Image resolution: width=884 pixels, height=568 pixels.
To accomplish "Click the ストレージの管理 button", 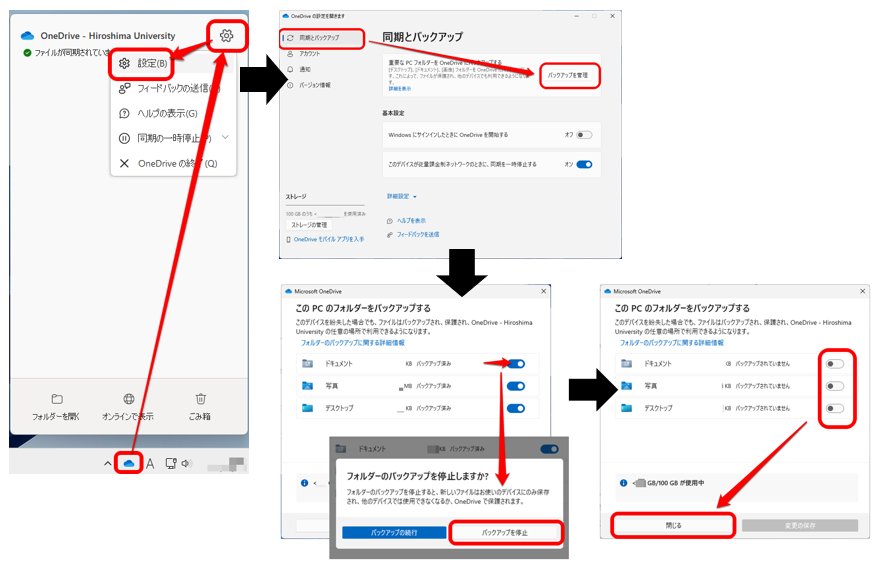I will coord(309,225).
